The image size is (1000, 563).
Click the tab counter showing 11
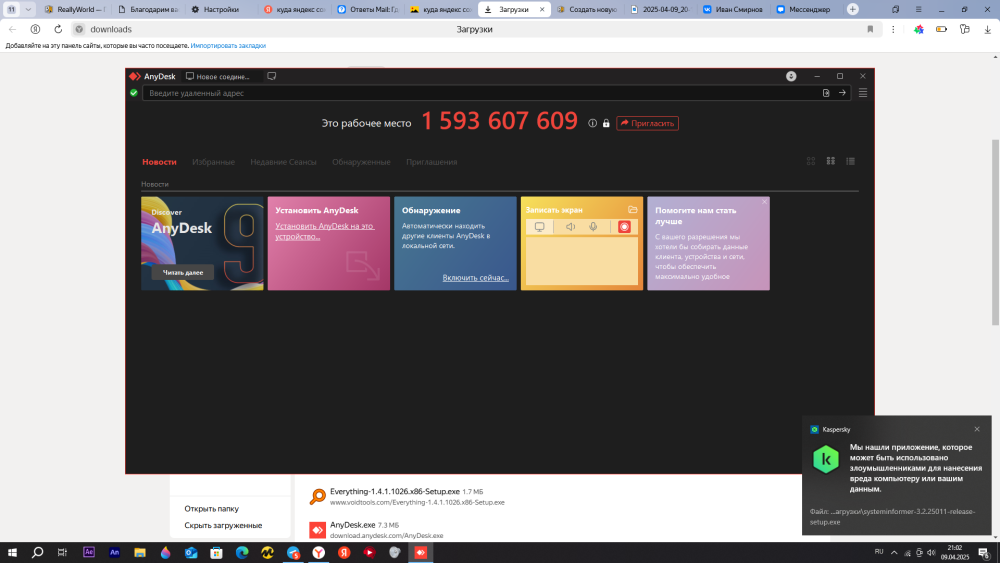[11, 10]
